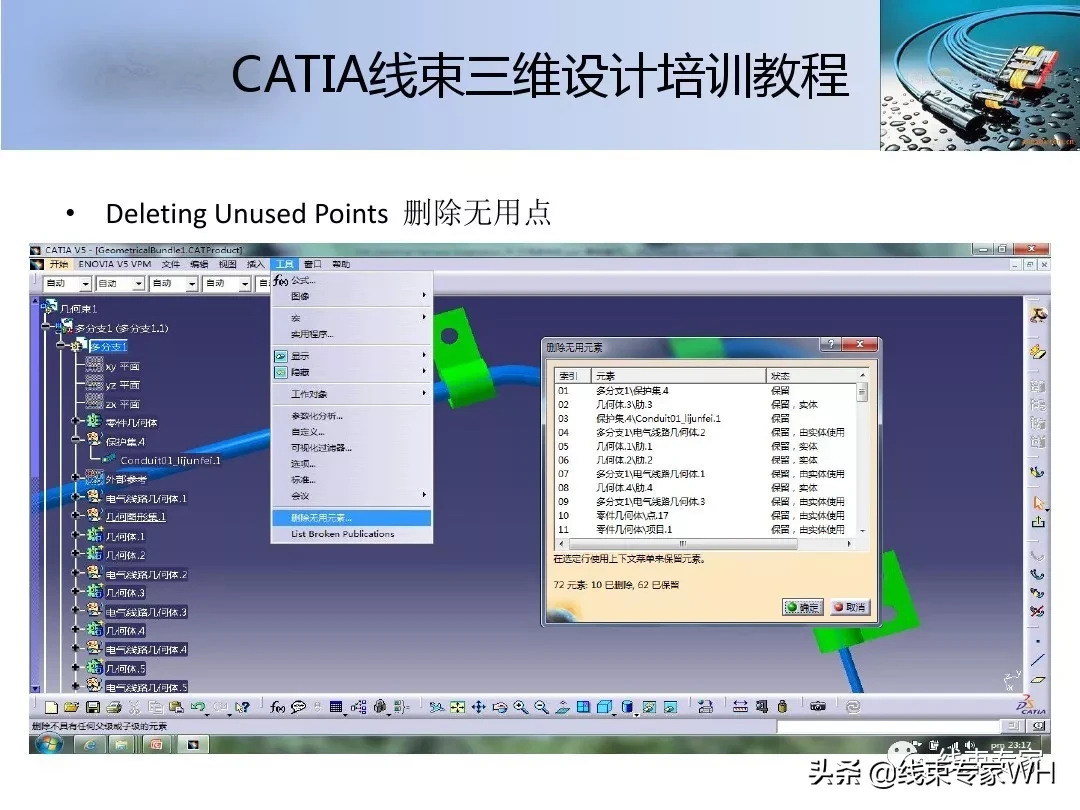Click the specification tree scrollbar down arrow

click(x=35, y=688)
